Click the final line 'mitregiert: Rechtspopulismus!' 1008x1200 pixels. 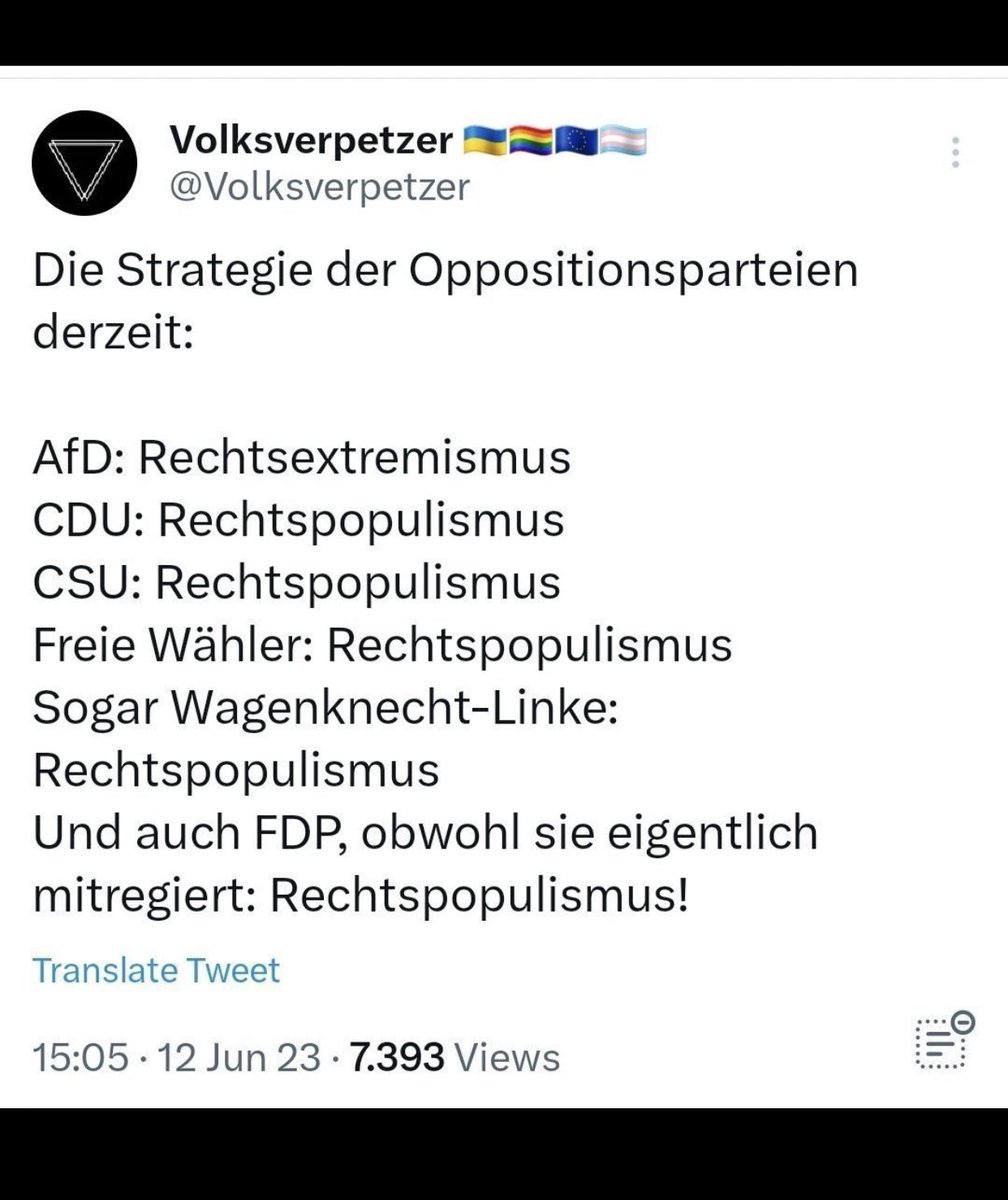tap(361, 896)
